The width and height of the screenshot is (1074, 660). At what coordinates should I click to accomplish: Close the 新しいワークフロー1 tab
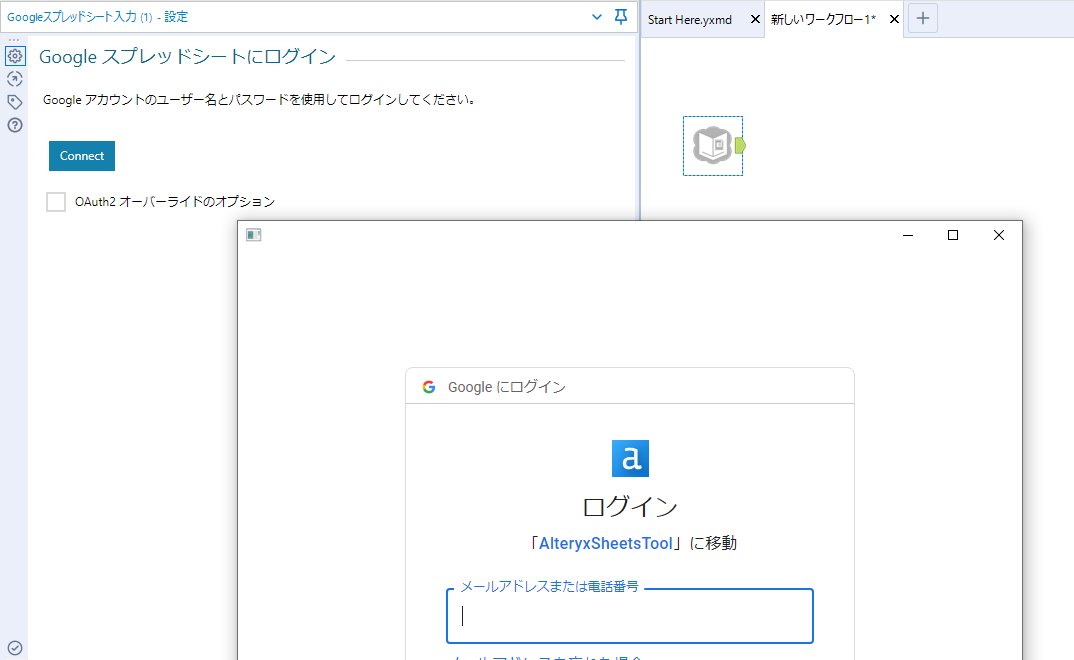(x=894, y=19)
